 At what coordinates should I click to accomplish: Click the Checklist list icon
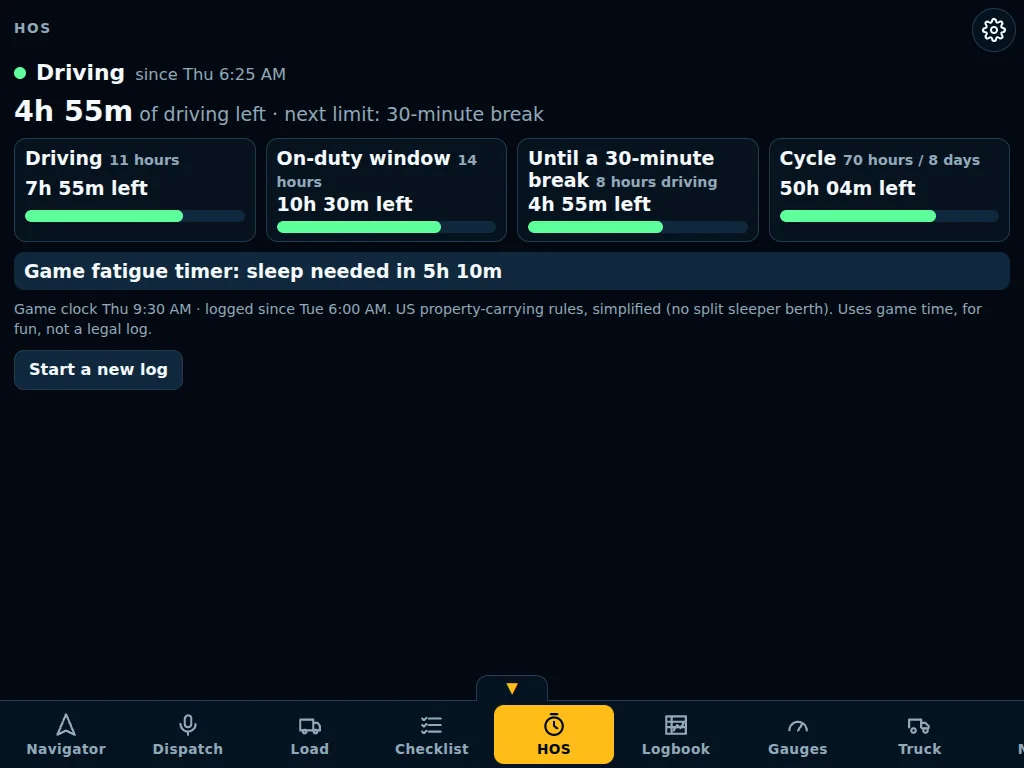tap(431, 725)
